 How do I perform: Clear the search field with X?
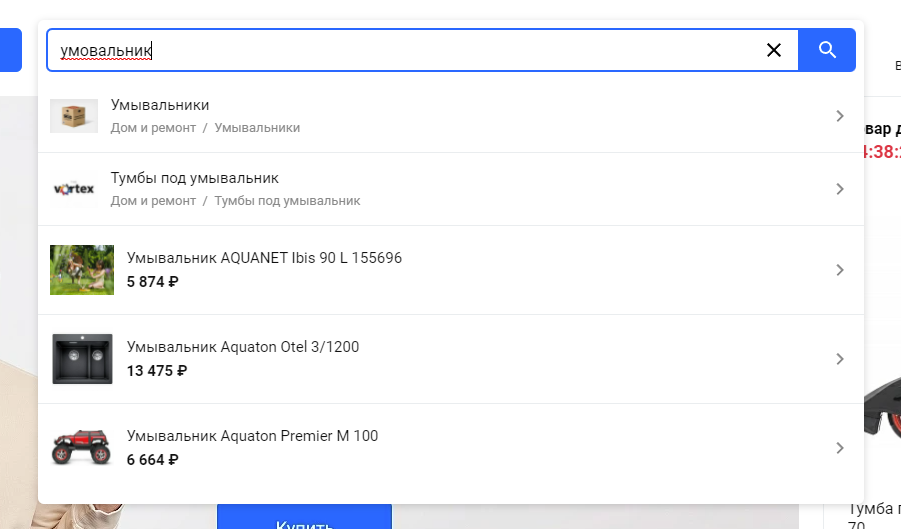[774, 50]
